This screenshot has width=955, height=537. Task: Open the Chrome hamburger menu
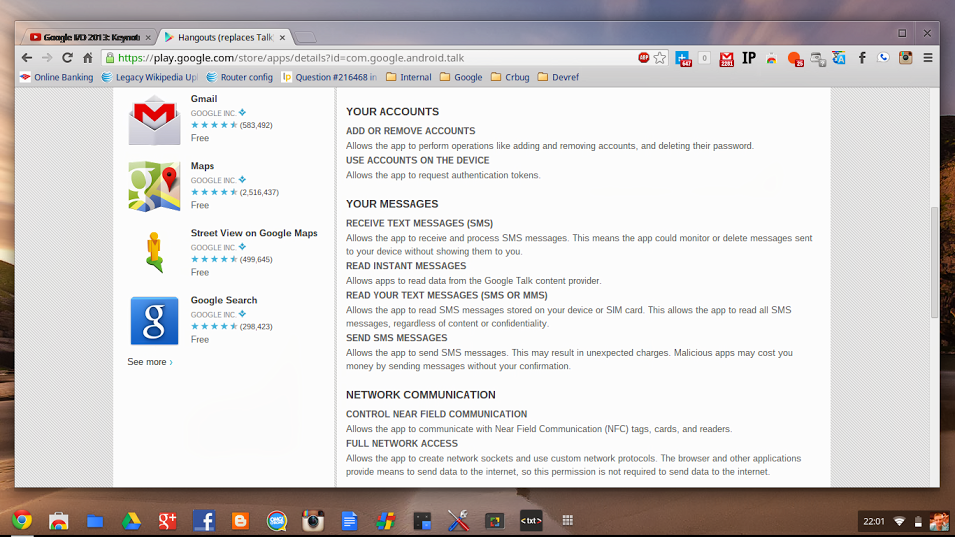(928, 58)
